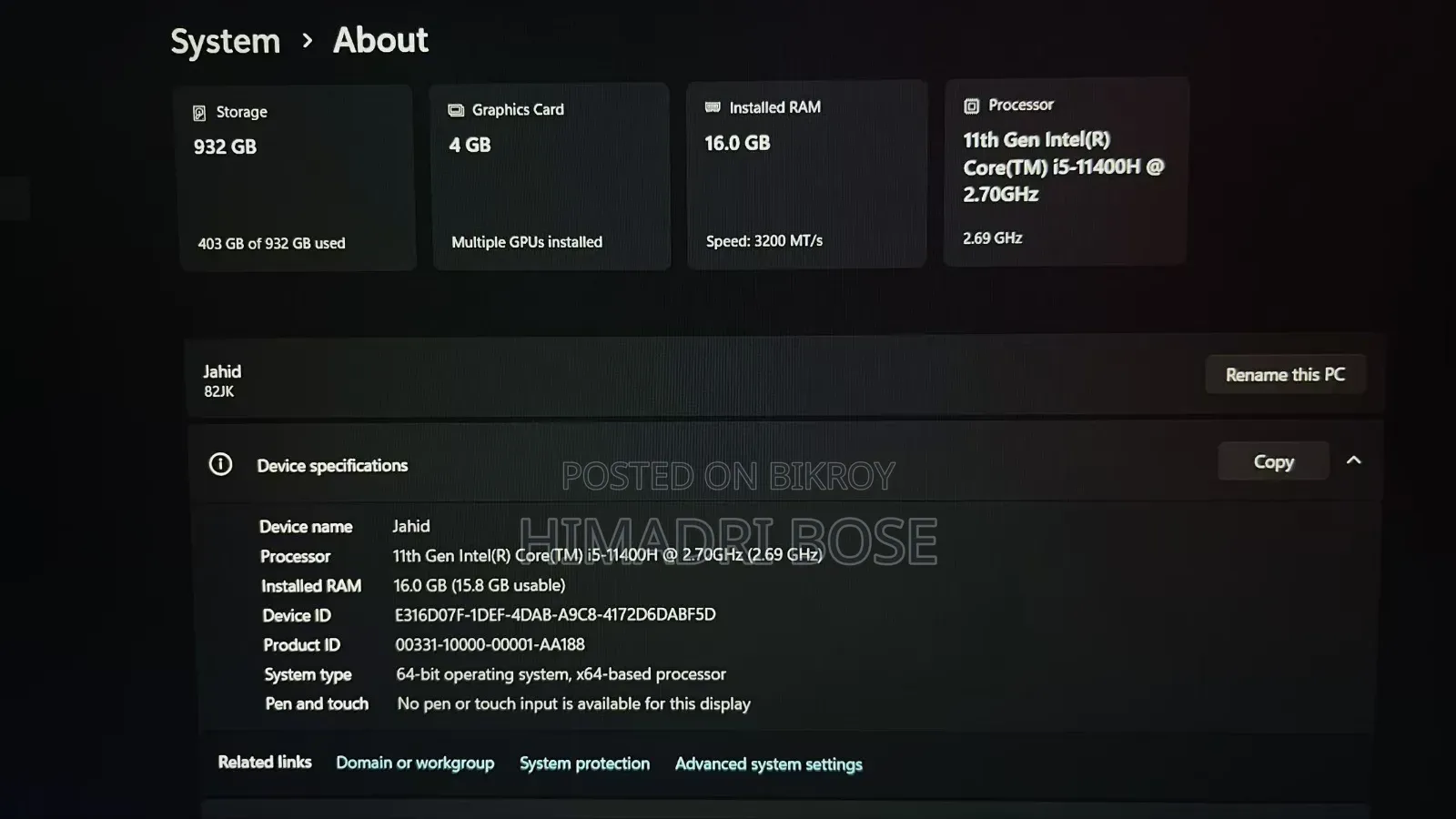The height and width of the screenshot is (819, 1456).
Task: Click the About breadcrumb title
Action: pos(380,40)
